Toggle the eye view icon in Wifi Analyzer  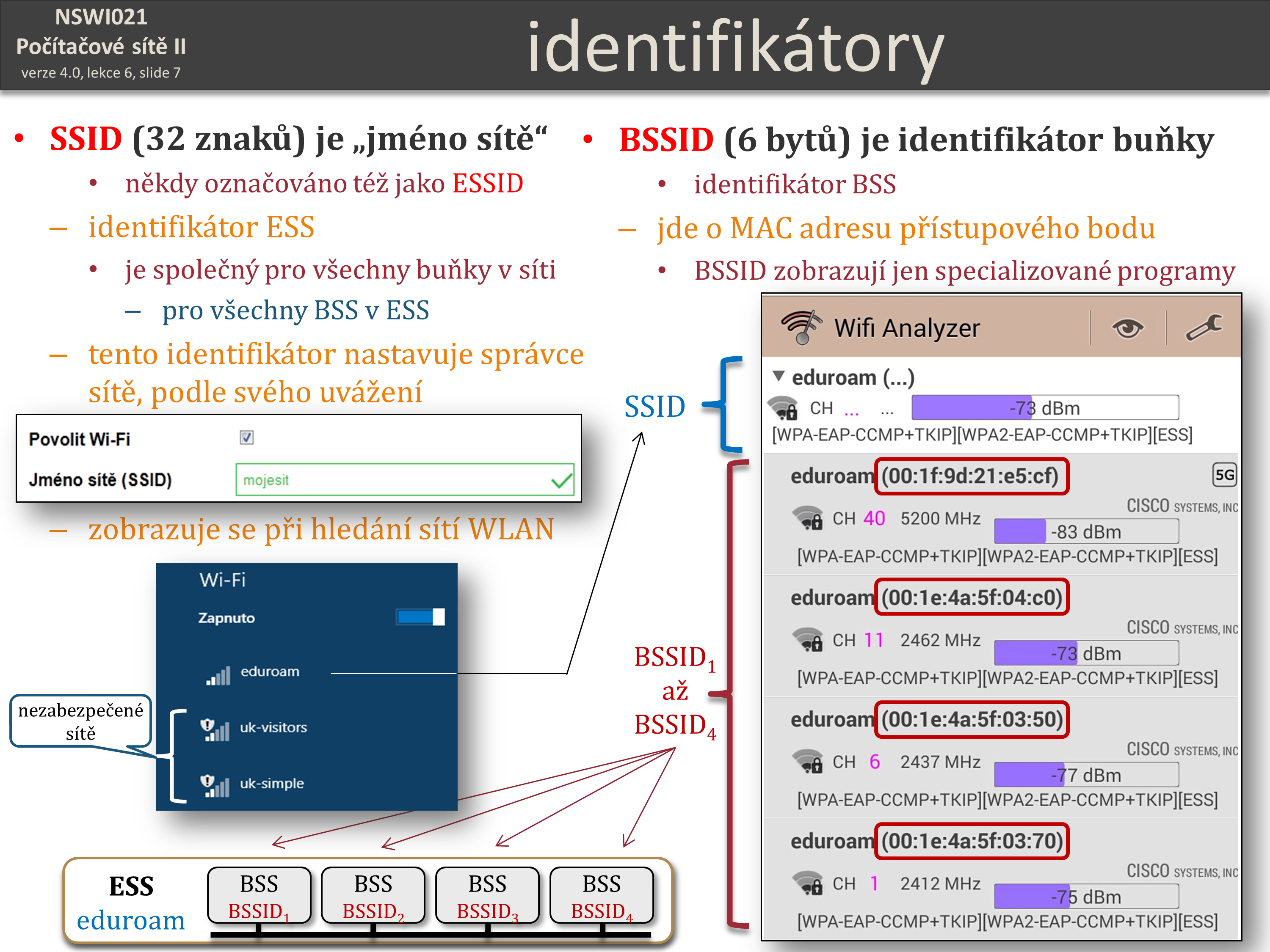tap(1128, 328)
